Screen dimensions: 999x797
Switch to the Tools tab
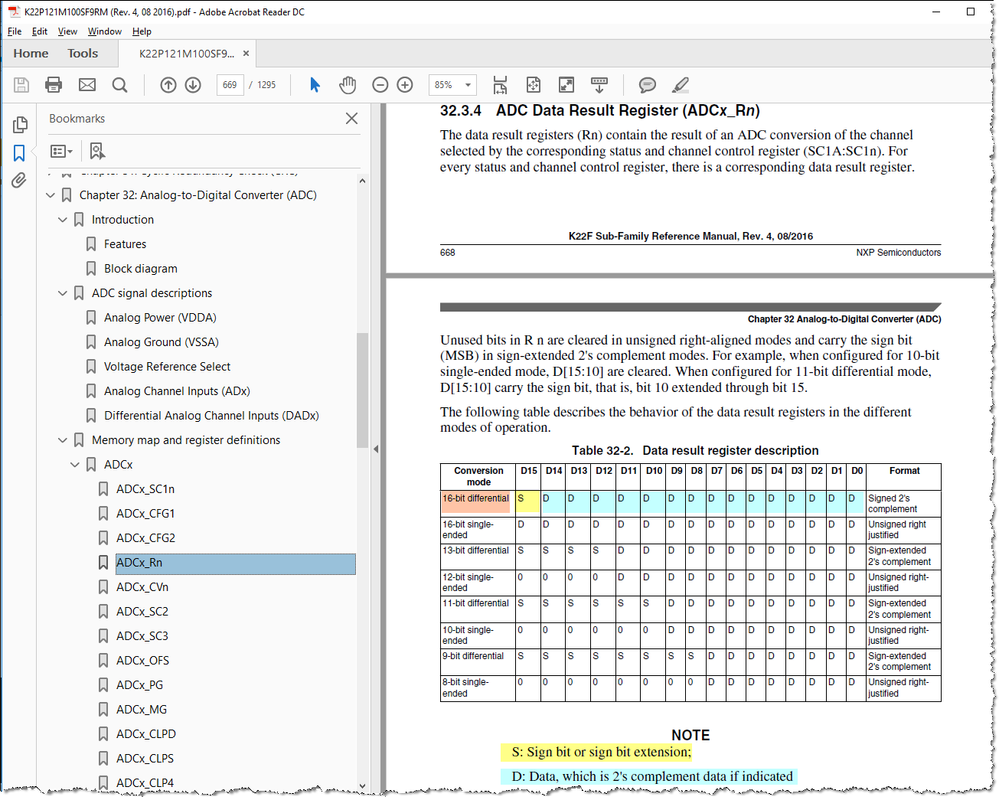click(x=83, y=53)
